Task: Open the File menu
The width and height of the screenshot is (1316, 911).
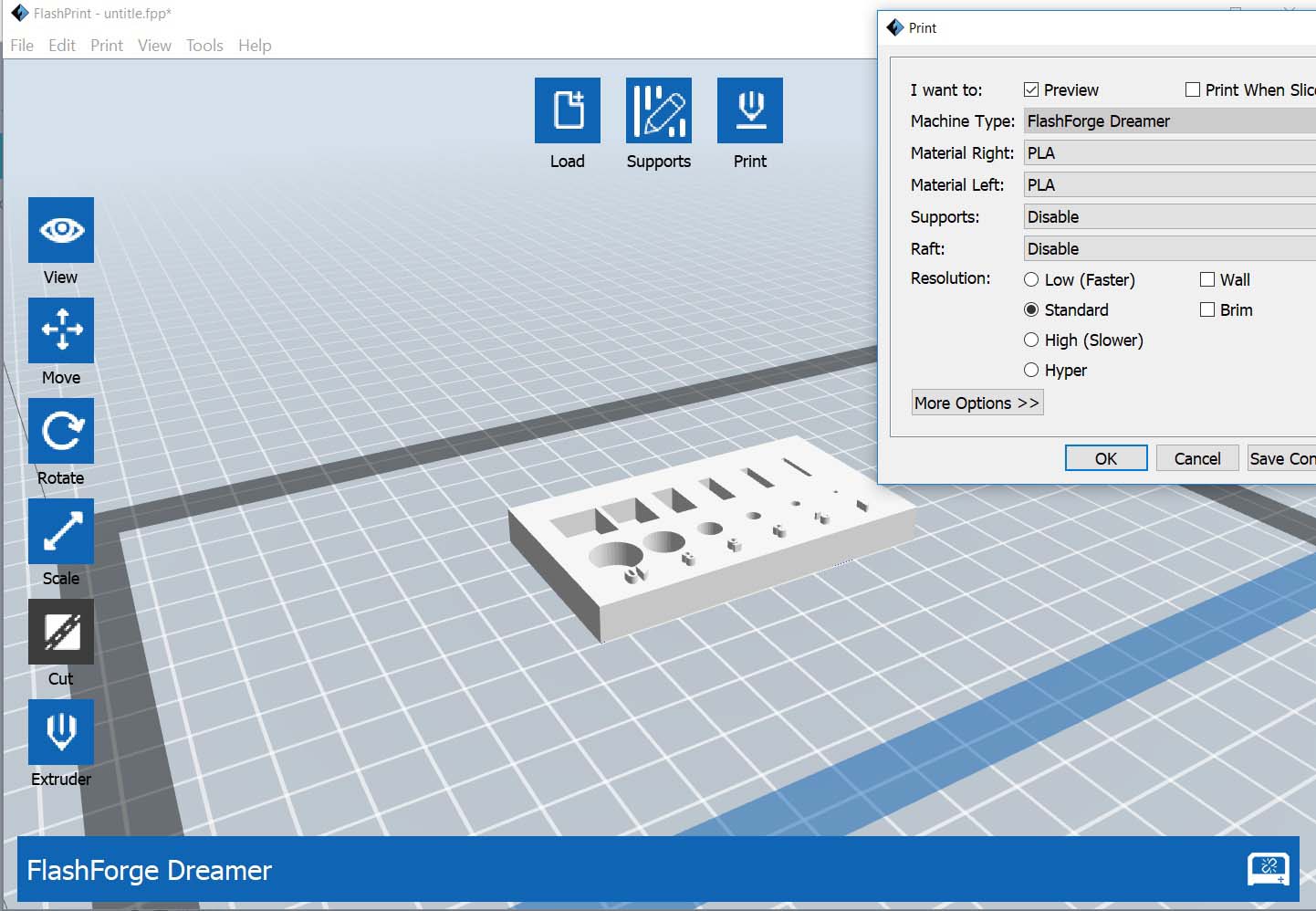Action: point(22,45)
